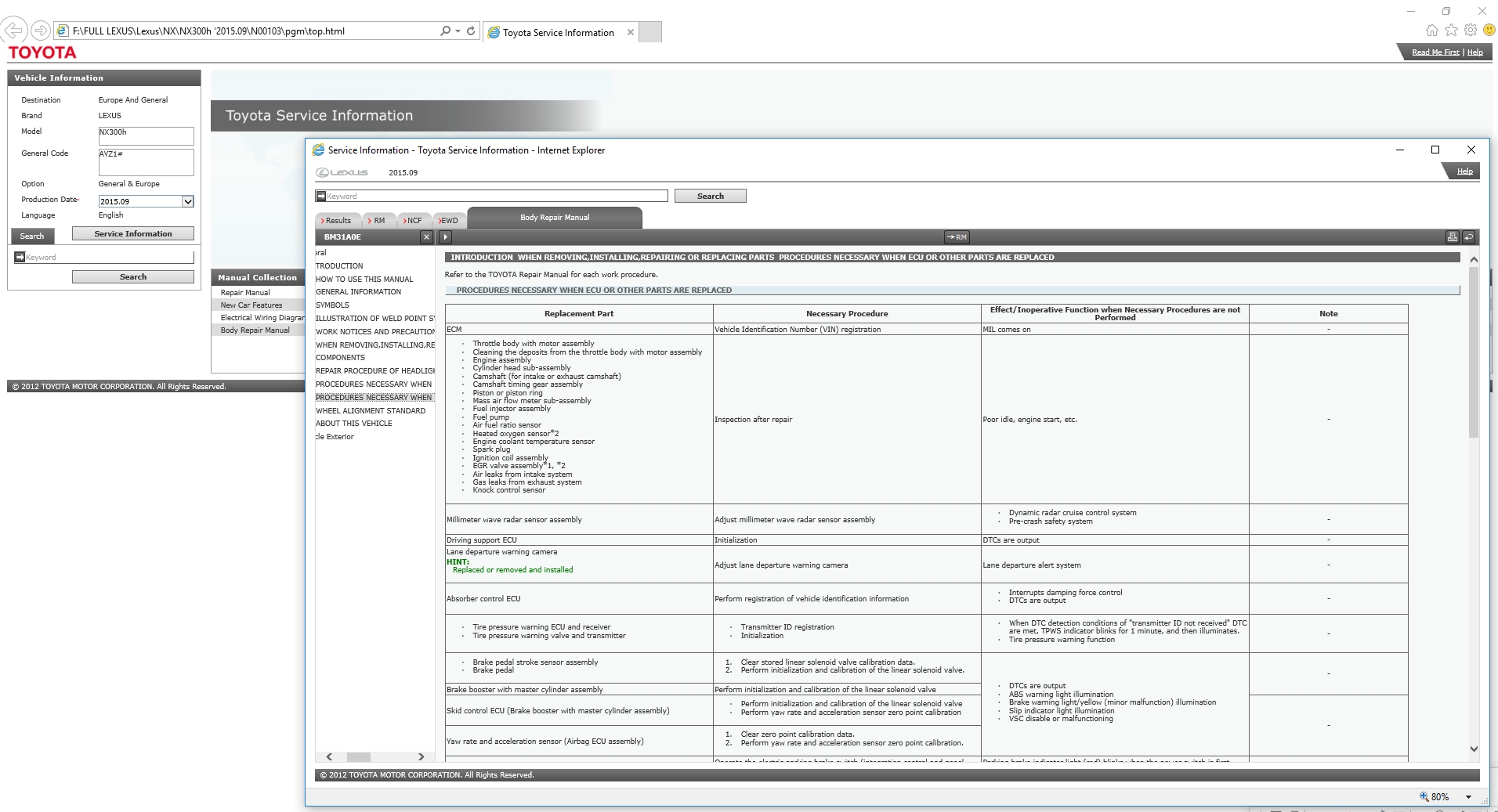Click the zoom magnifier 80% control

[x=1434, y=797]
